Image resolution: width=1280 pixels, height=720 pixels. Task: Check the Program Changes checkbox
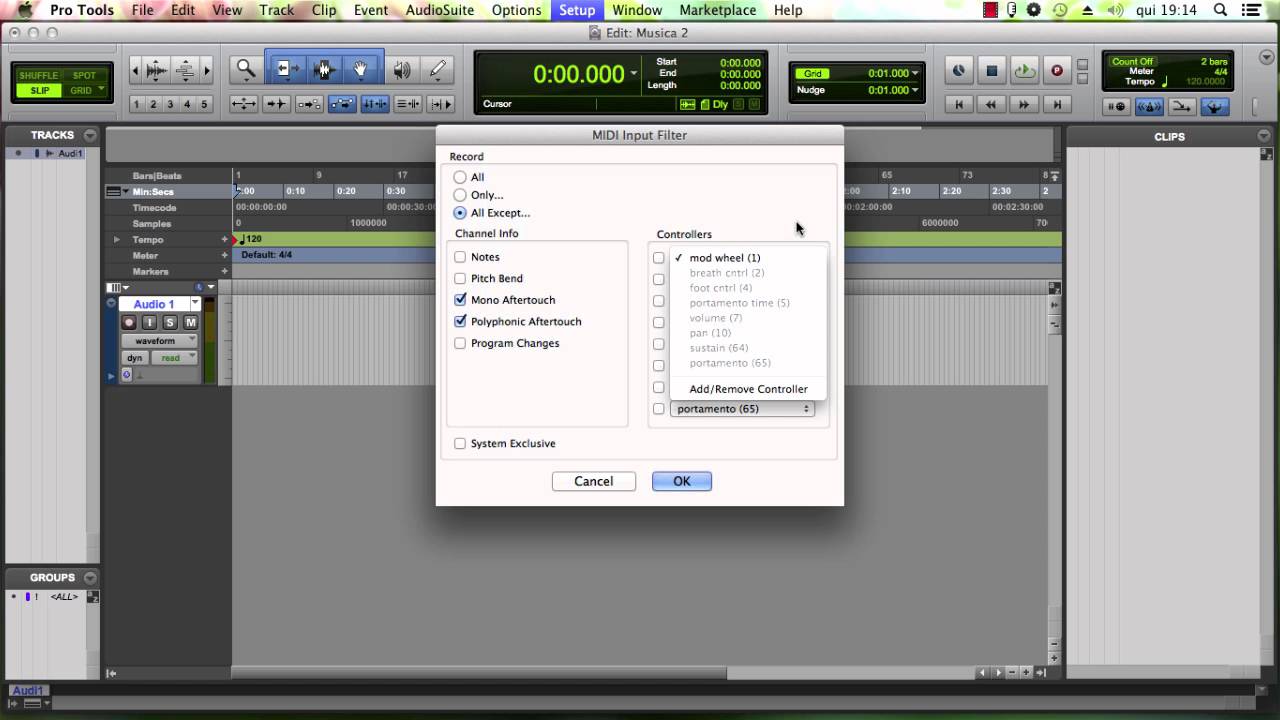(x=460, y=343)
